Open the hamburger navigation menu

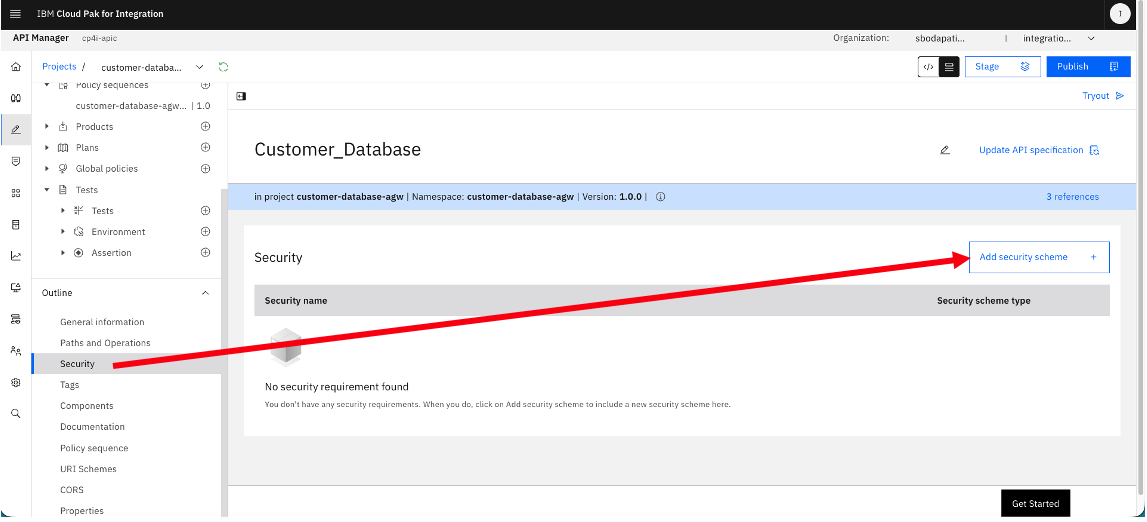tap(15, 14)
